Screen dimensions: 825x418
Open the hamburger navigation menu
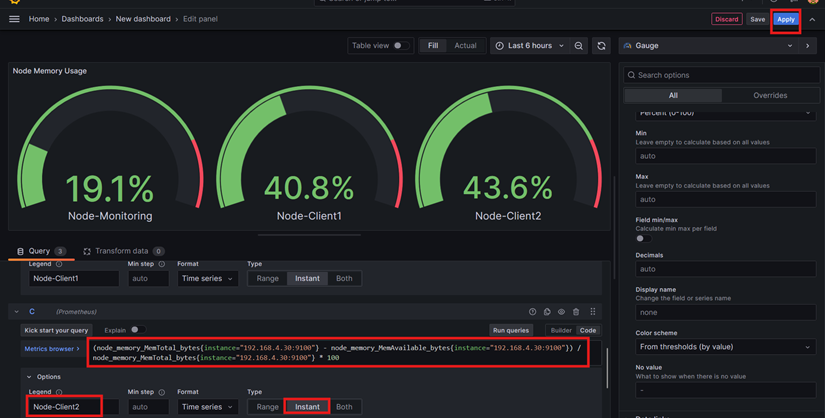14,19
